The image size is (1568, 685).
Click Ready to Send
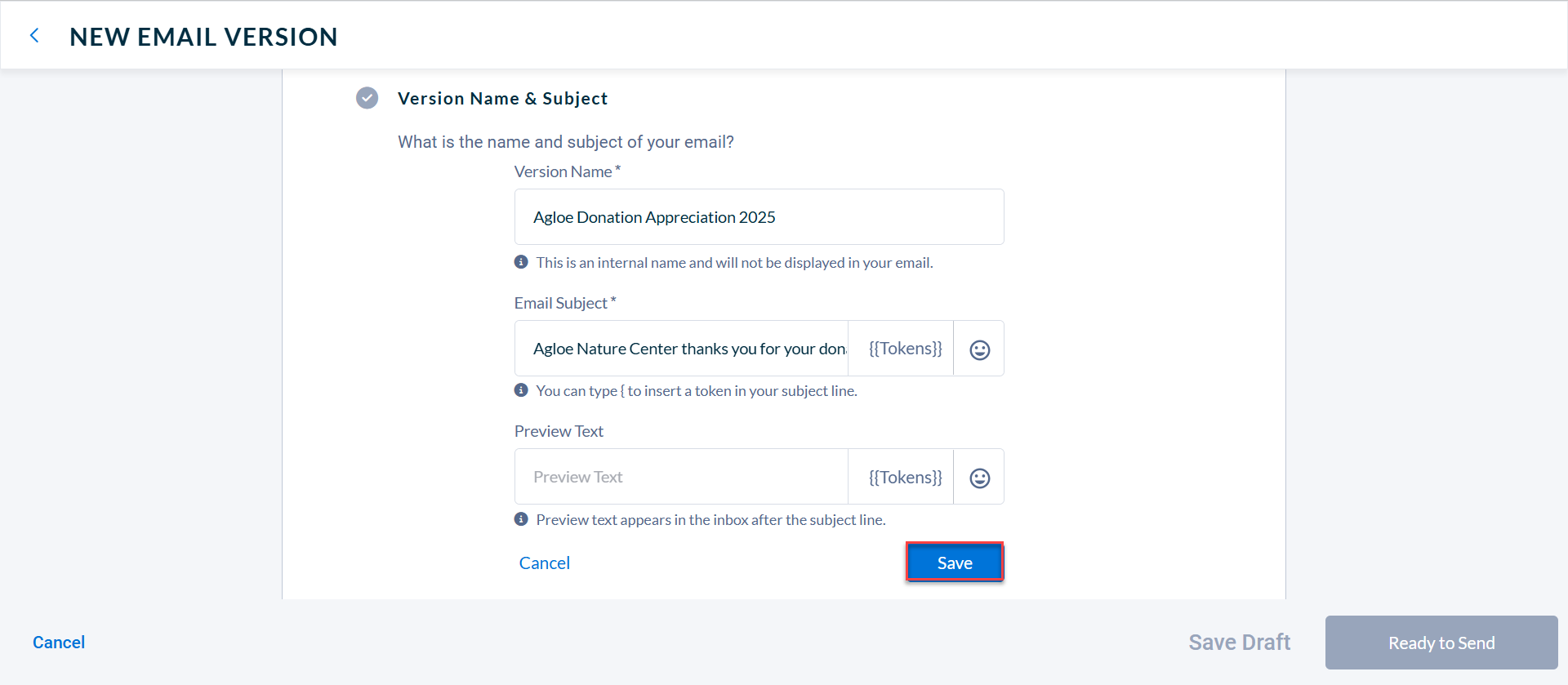(x=1441, y=643)
